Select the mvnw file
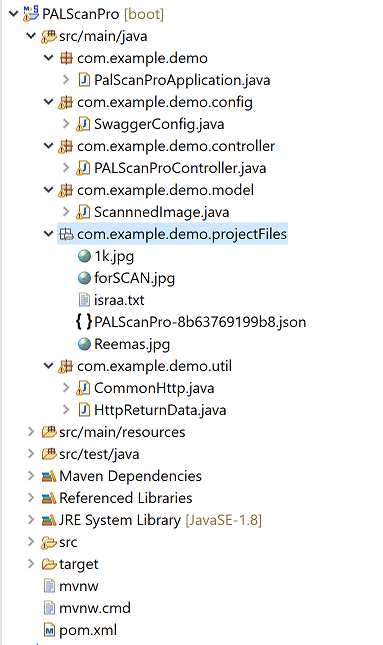The width and height of the screenshot is (383, 645). point(79,586)
